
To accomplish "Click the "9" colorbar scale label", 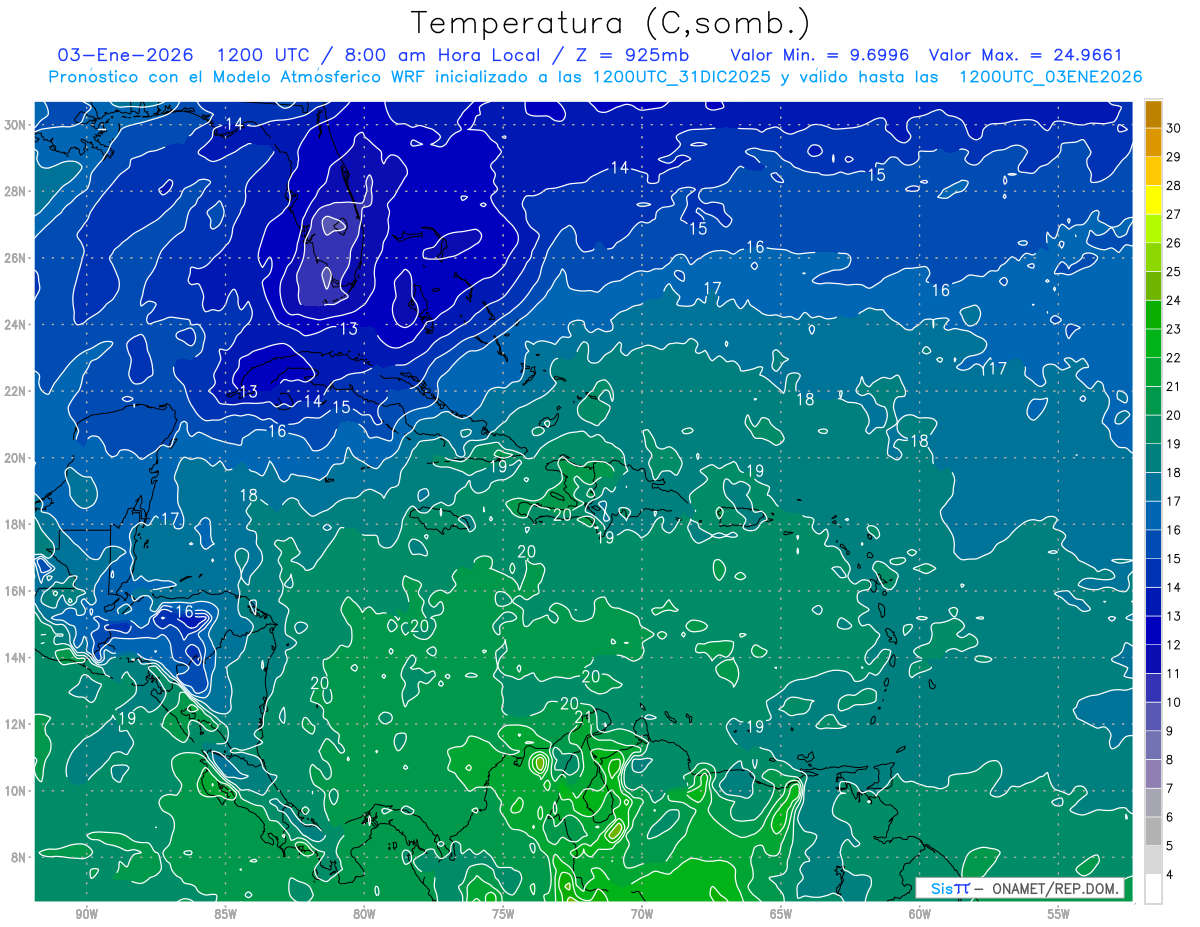I will [1172, 732].
